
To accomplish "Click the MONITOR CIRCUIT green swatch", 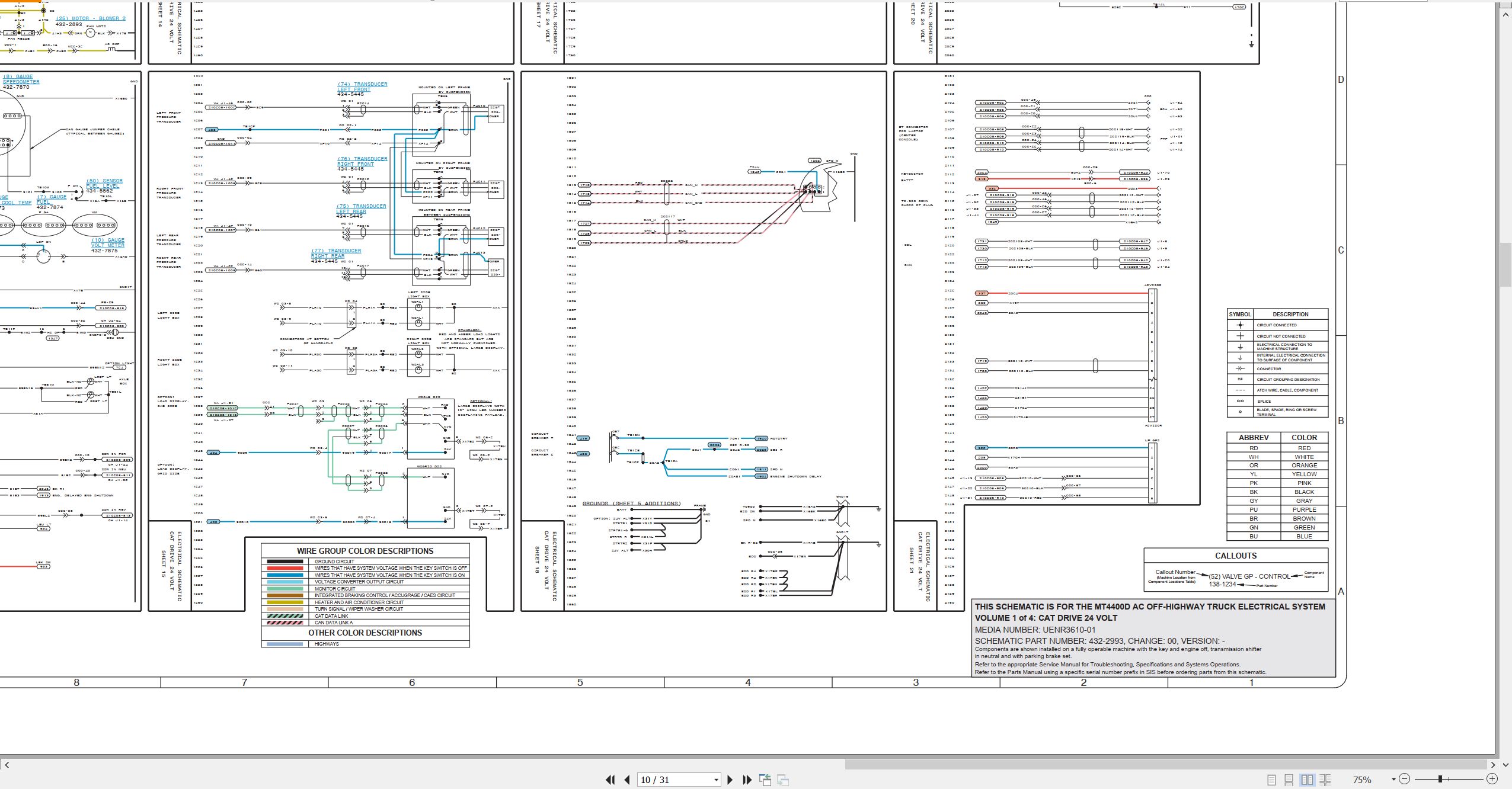I will point(285,589).
